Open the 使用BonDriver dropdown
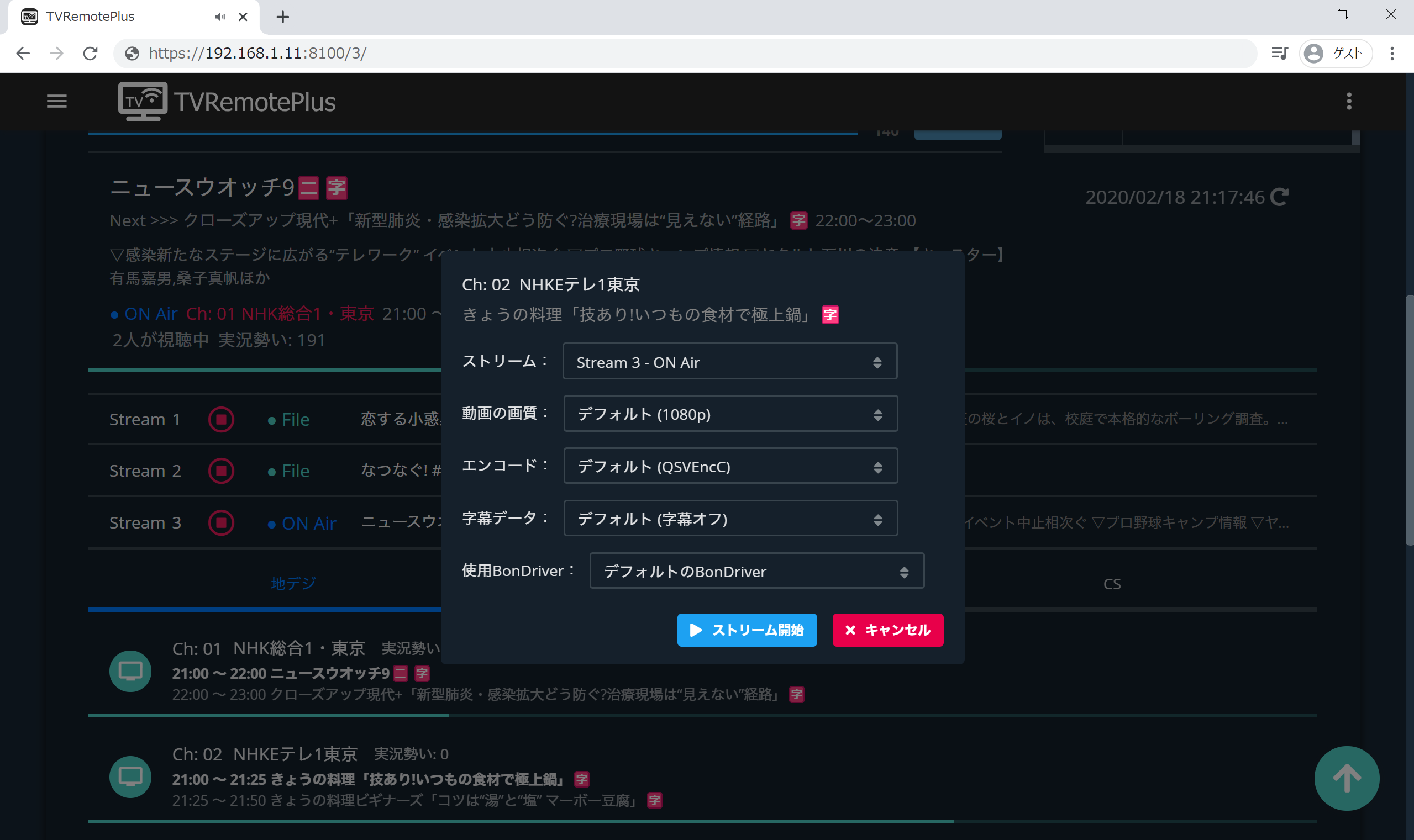The height and width of the screenshot is (840, 1414). point(756,571)
